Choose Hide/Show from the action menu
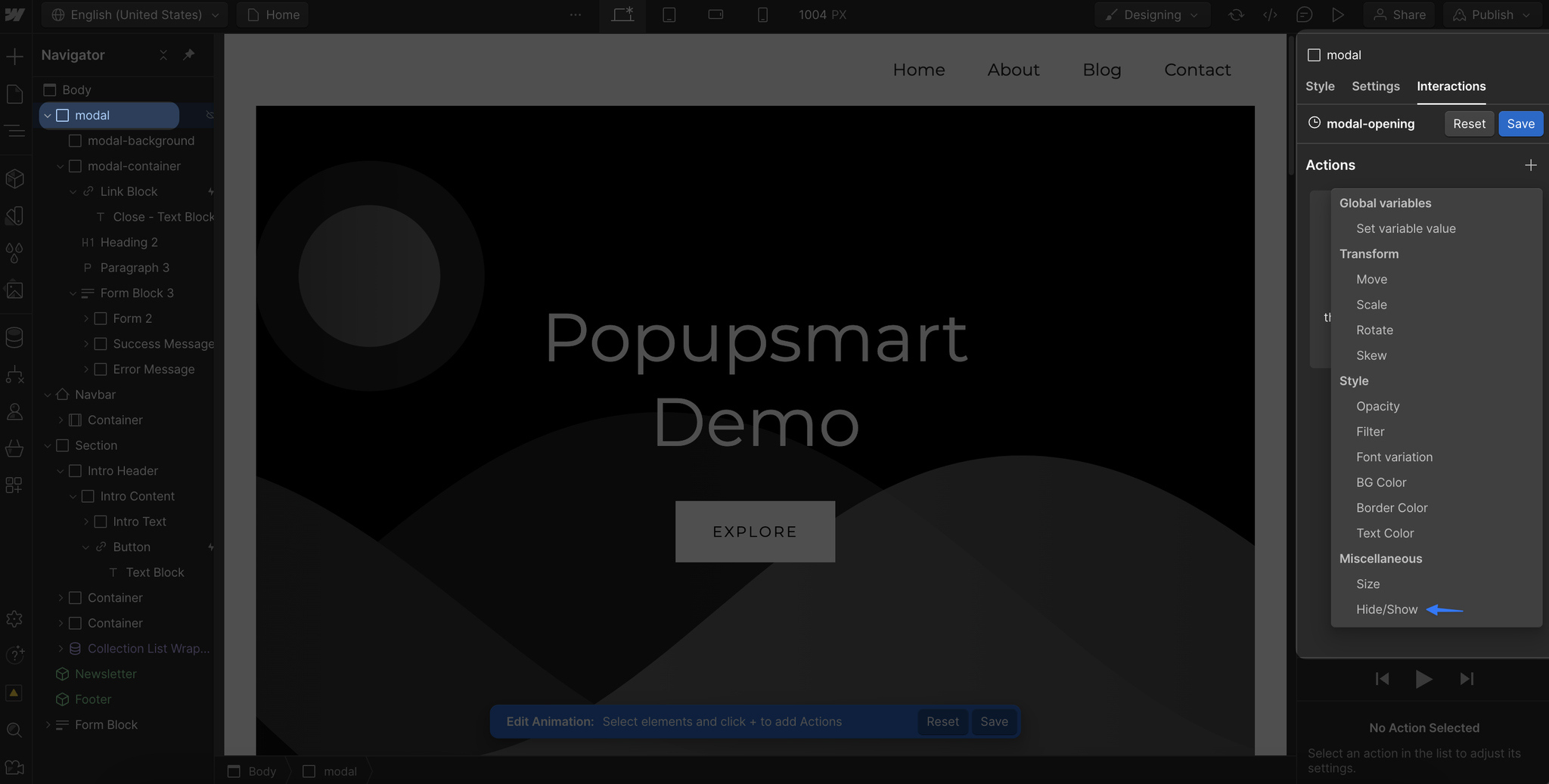The height and width of the screenshot is (784, 1549). click(1386, 609)
